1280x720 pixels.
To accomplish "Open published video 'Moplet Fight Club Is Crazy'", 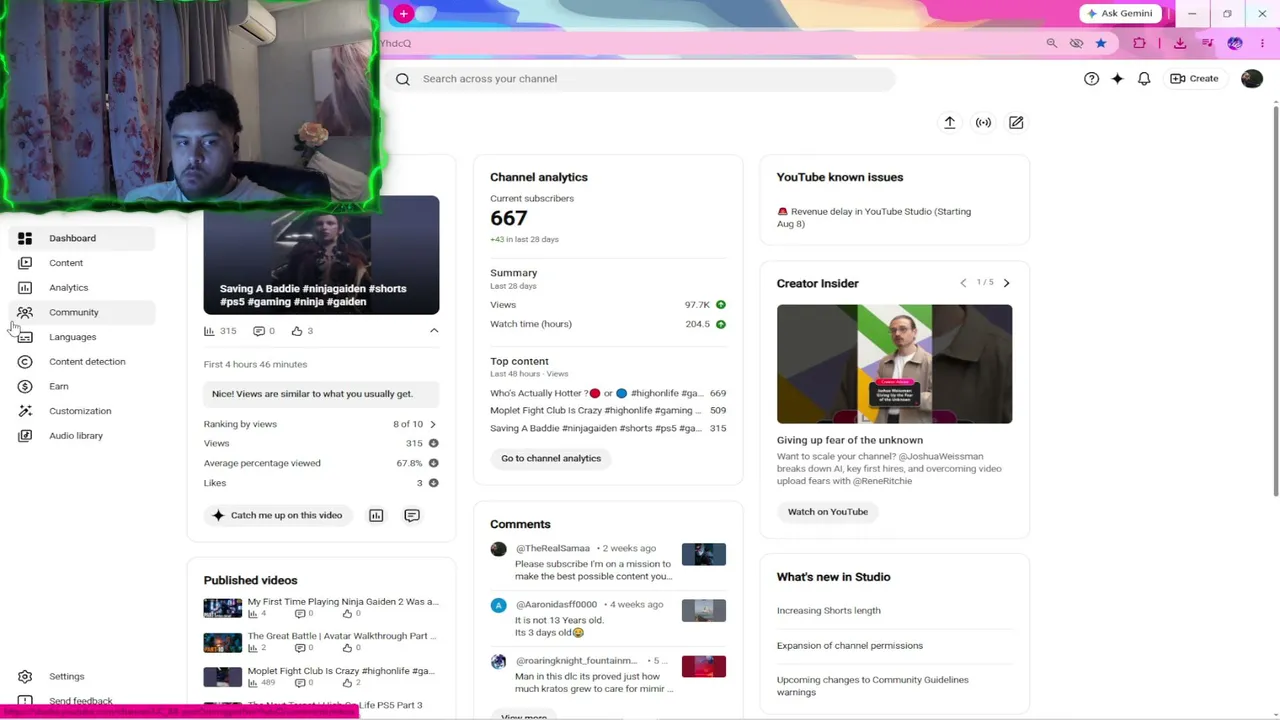I will coord(341,671).
